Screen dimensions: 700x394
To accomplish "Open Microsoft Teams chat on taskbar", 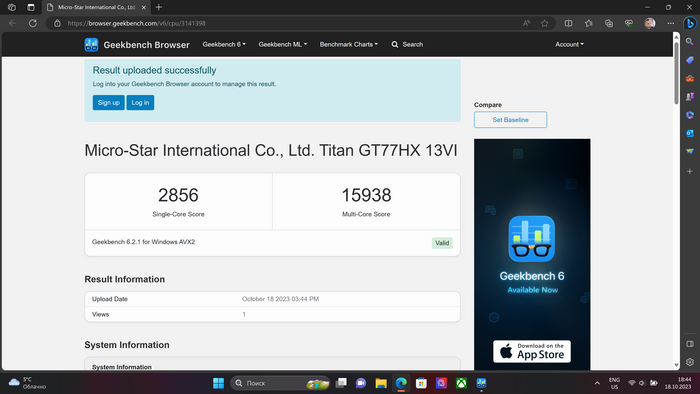I will coord(361,383).
